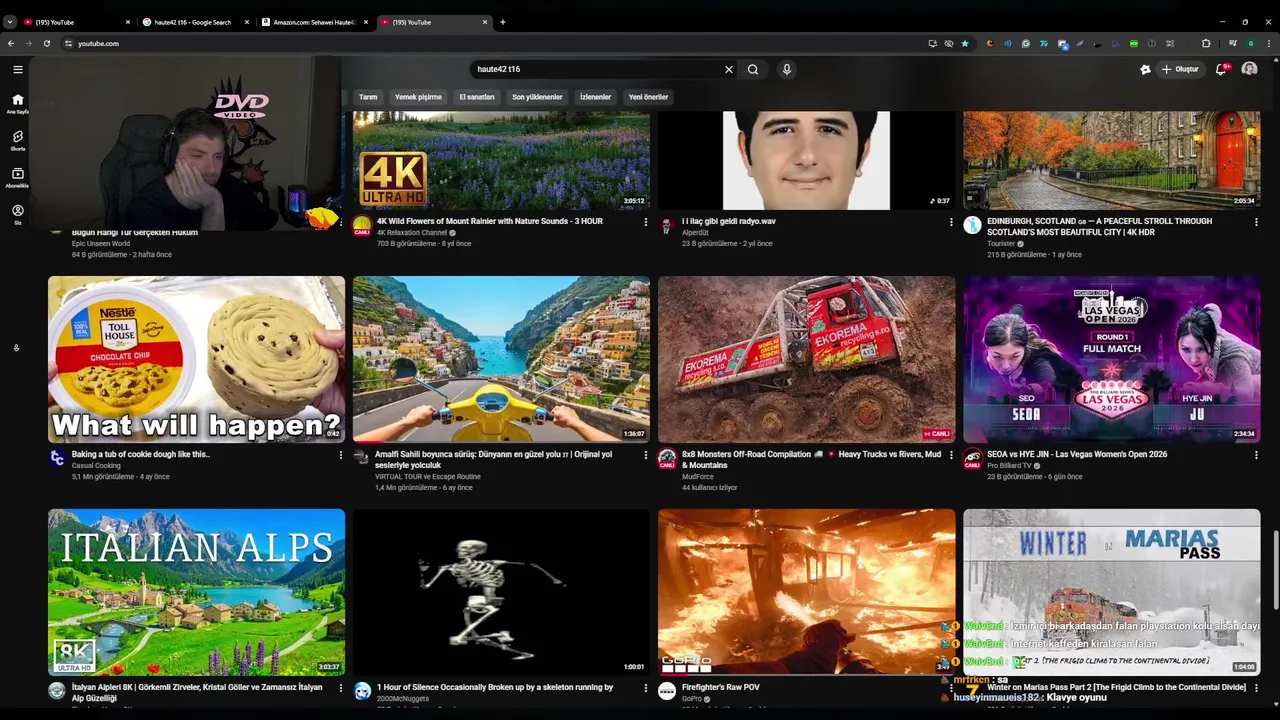Screen dimensions: 1280x720
Task: Start voice search with the microphone icon
Action: point(787,69)
